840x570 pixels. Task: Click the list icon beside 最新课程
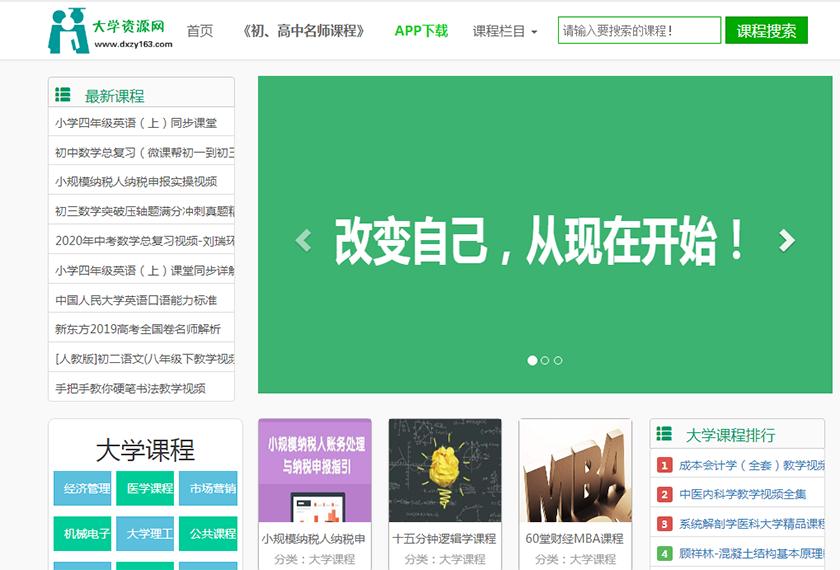pos(63,95)
